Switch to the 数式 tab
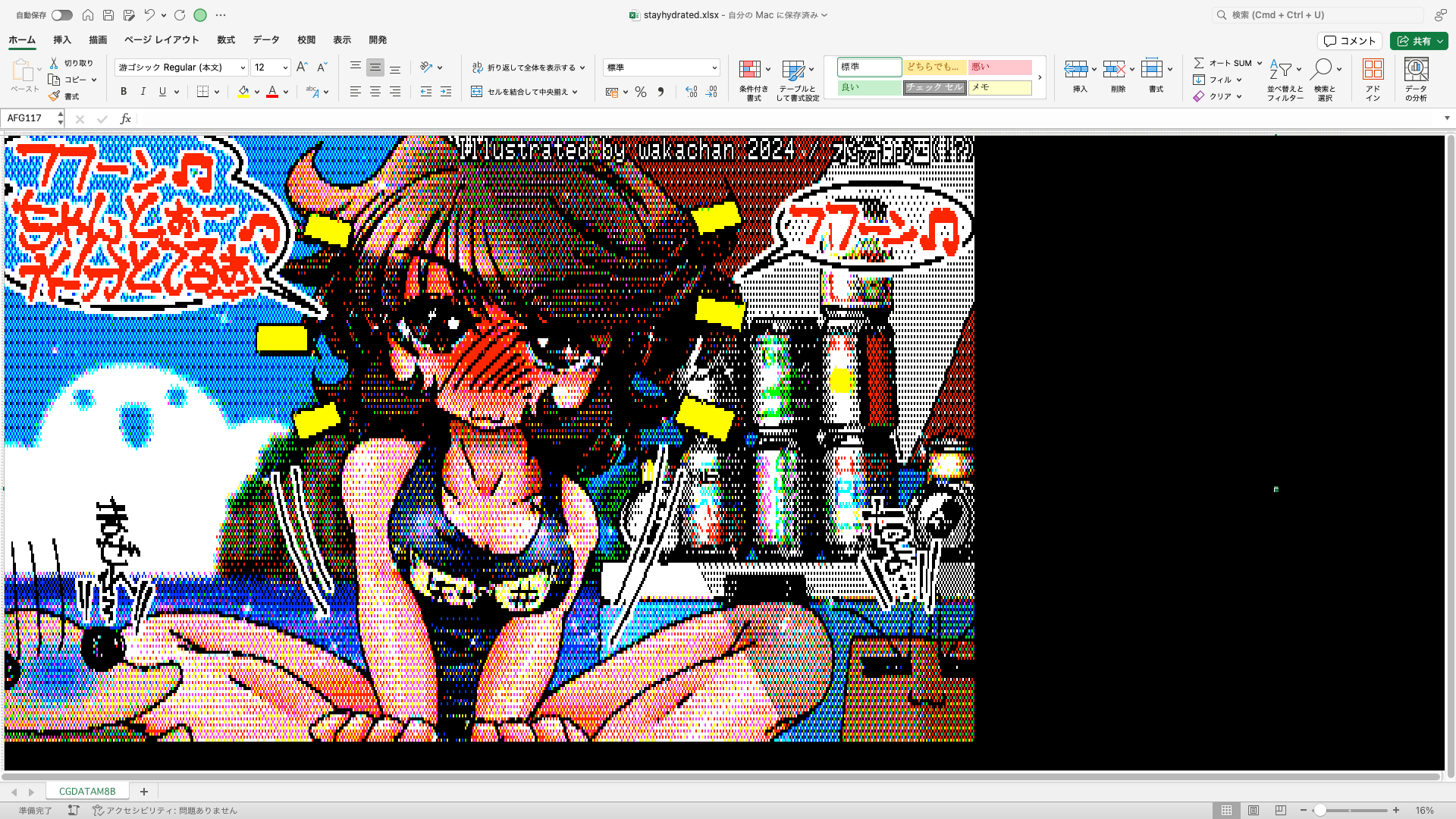Viewport: 1456px width, 819px height. (226, 40)
